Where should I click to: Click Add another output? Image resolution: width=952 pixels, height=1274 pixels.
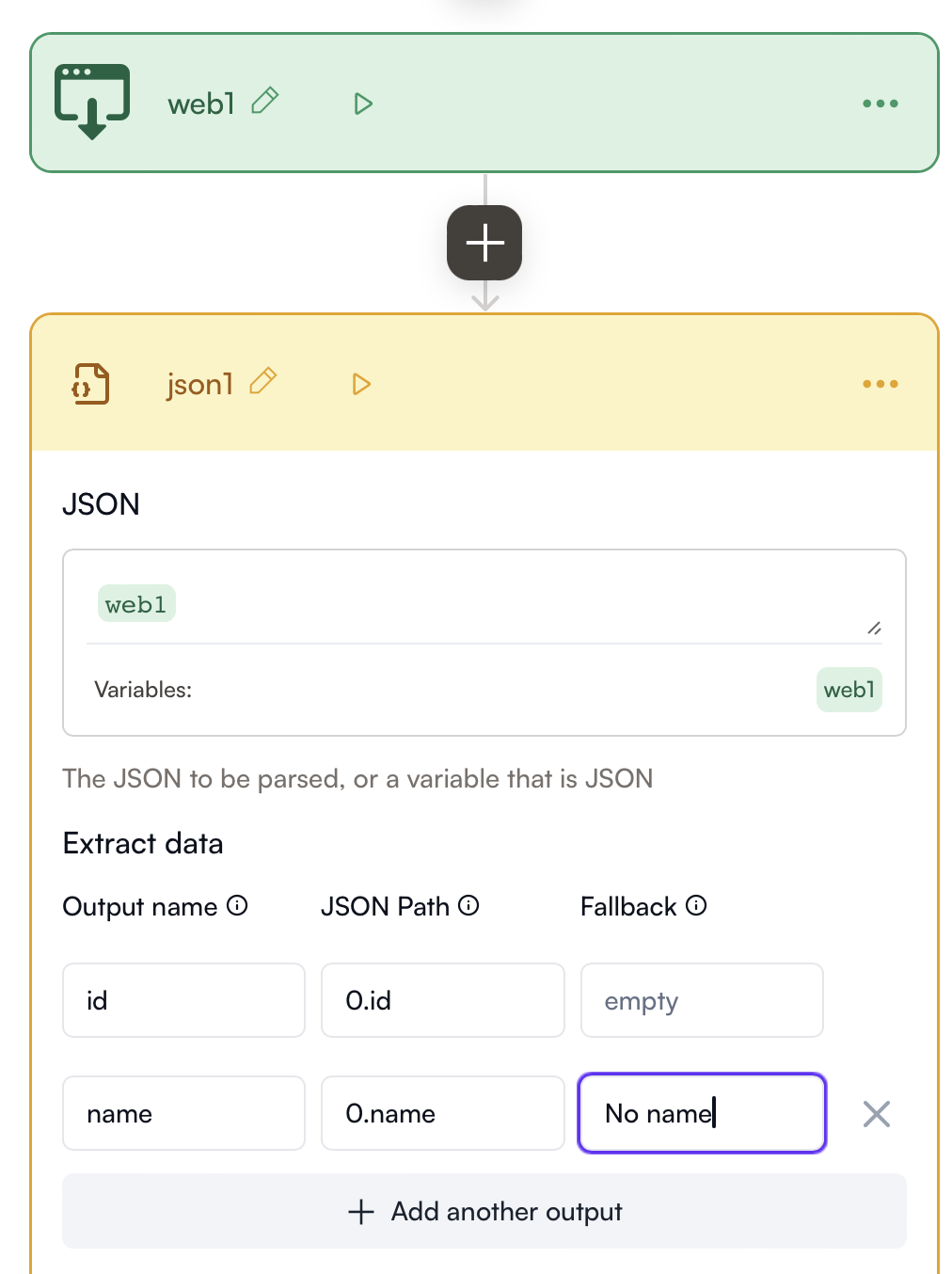point(484,1211)
